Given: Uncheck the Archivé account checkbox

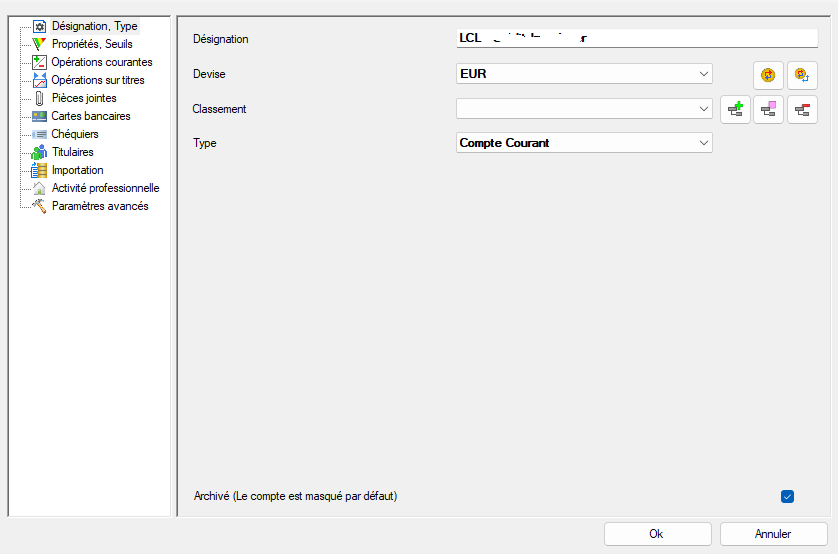Looking at the screenshot, I should click(787, 496).
